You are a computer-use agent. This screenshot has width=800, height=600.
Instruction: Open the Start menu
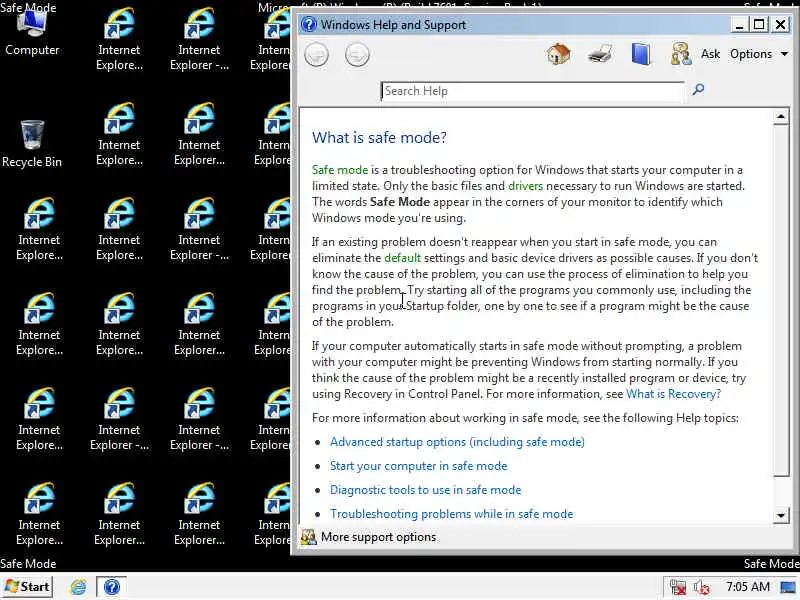(28, 587)
